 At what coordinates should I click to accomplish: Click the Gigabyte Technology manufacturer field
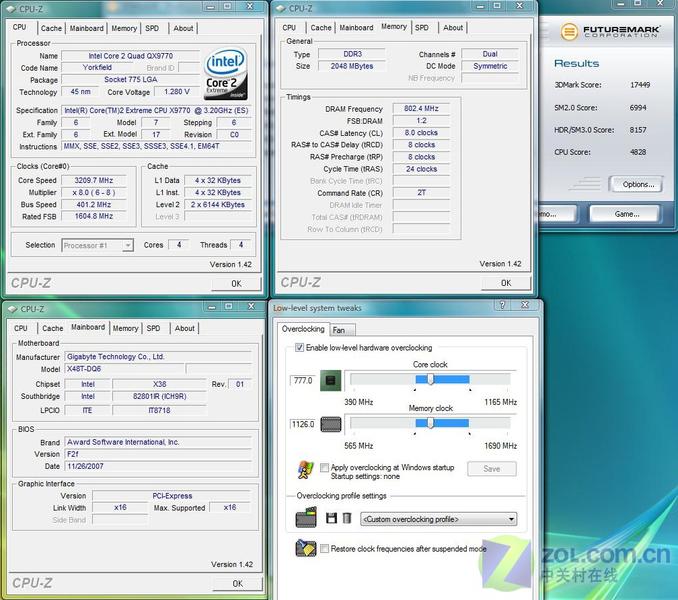(x=158, y=357)
